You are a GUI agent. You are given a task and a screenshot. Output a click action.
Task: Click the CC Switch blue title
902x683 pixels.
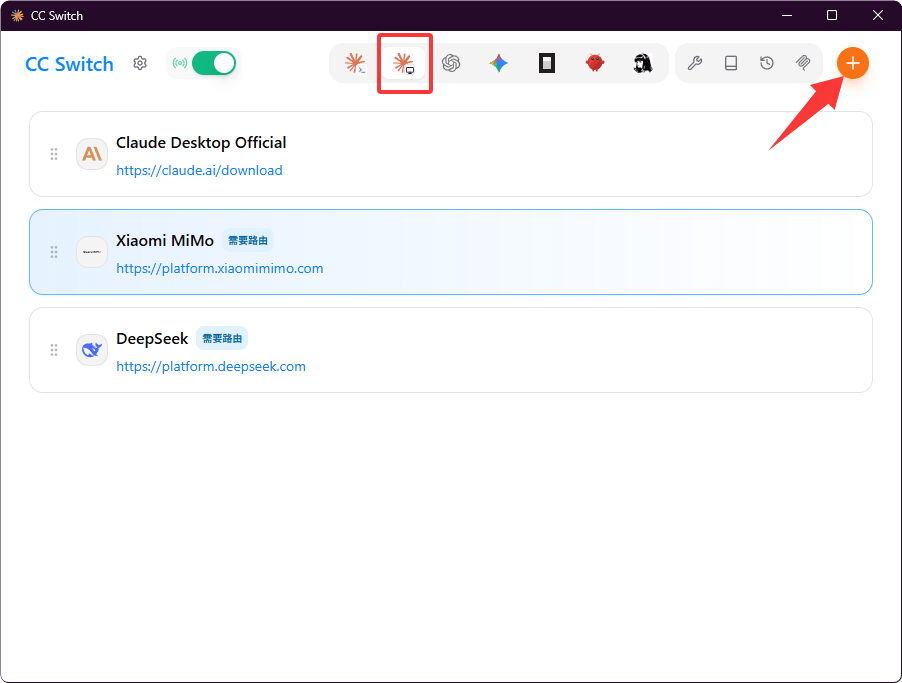70,64
